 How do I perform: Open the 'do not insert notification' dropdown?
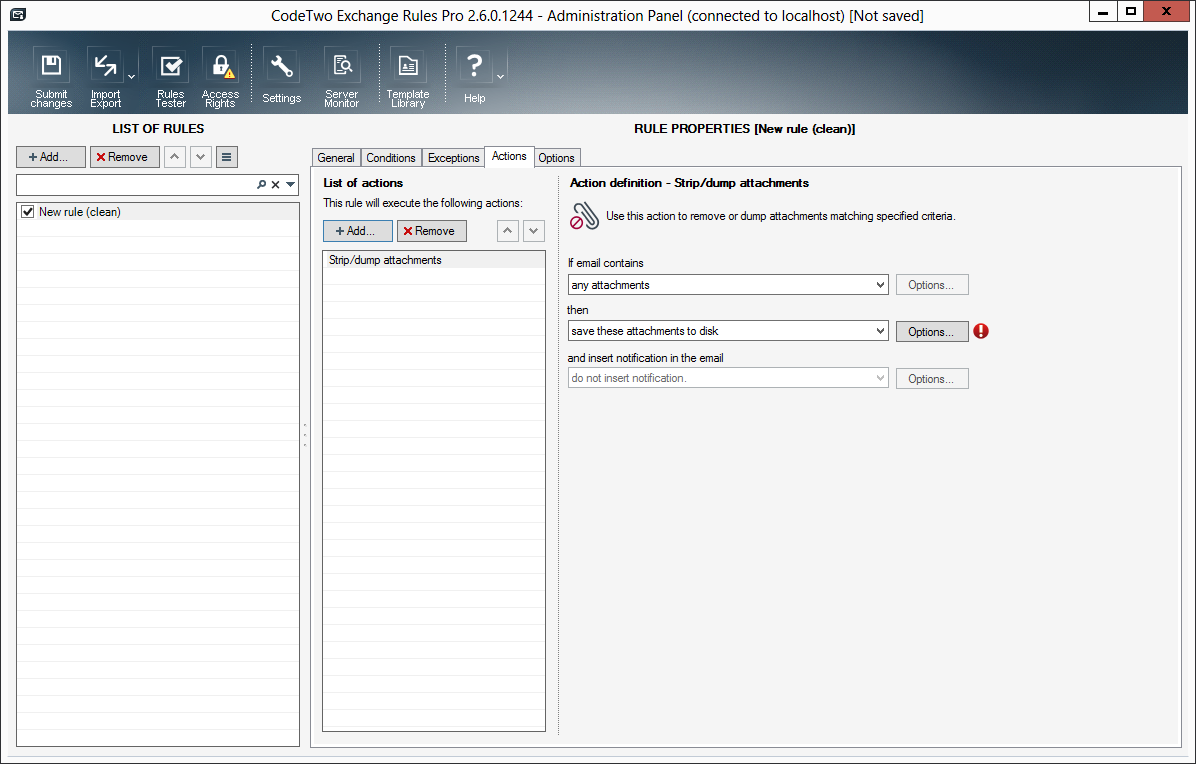point(728,378)
